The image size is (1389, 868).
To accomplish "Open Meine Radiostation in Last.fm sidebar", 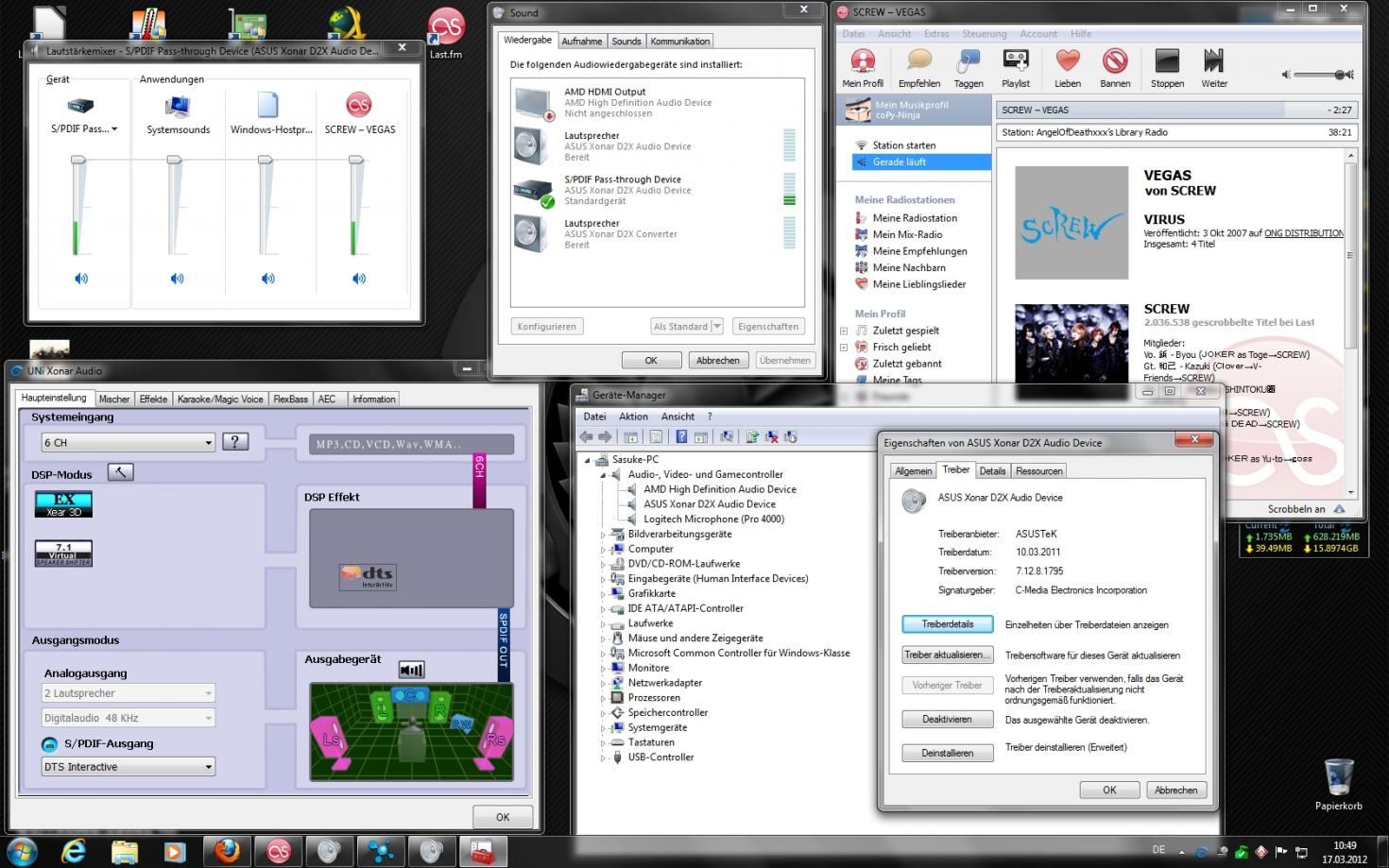I will [x=915, y=218].
